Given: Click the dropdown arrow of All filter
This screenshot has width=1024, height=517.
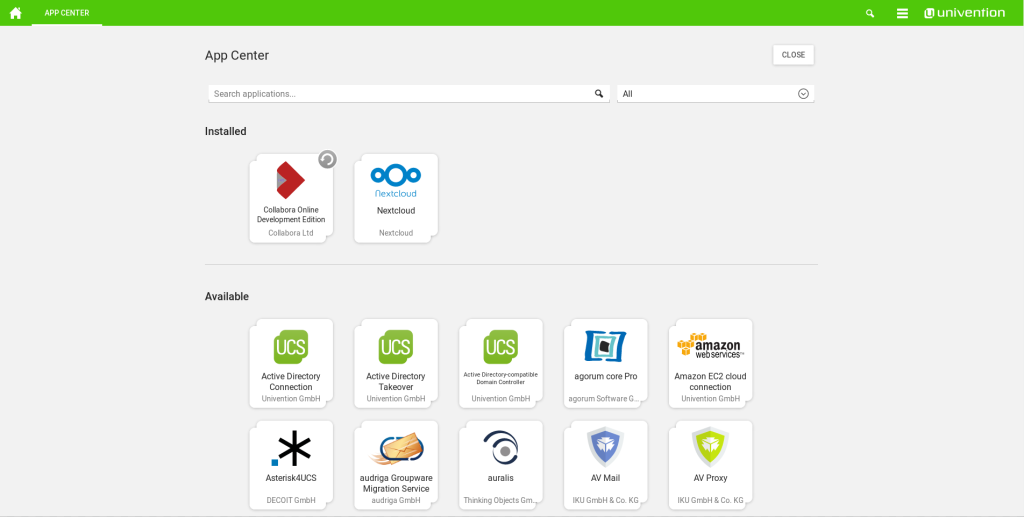Looking at the screenshot, I should pyautogui.click(x=804, y=94).
